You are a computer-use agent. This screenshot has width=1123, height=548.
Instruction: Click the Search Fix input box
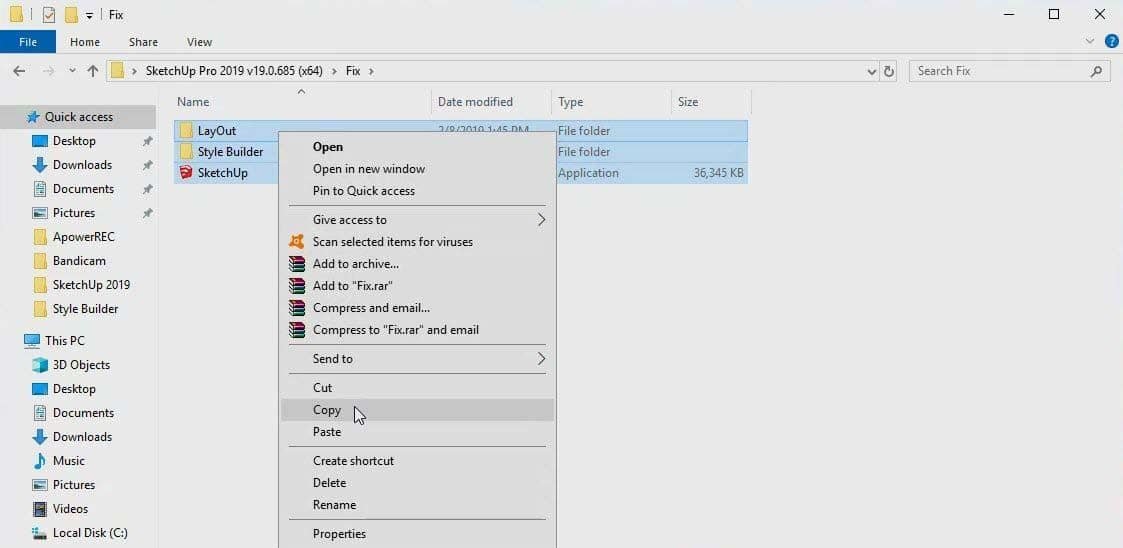point(1000,71)
